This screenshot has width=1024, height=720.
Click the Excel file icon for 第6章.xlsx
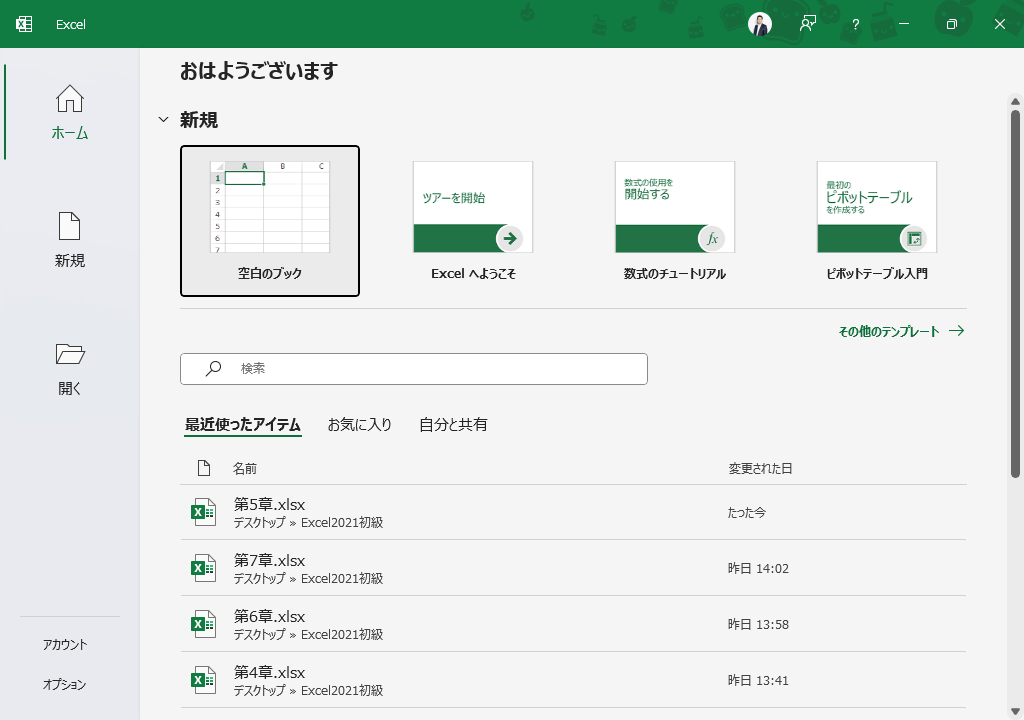pyautogui.click(x=203, y=624)
